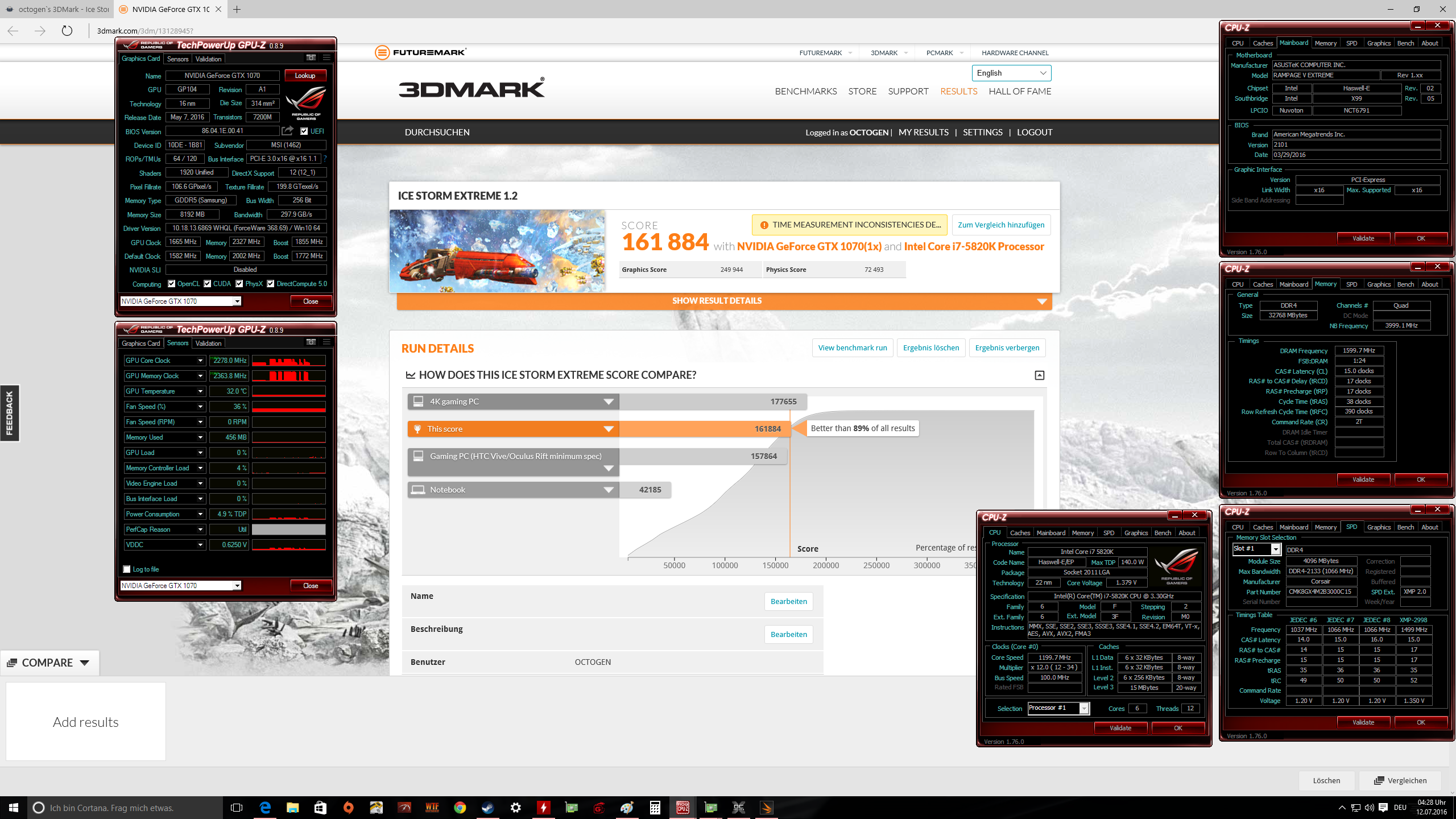Screen dimensions: 1456x819
Task: Click the browser forward arrow
Action: coord(40,31)
